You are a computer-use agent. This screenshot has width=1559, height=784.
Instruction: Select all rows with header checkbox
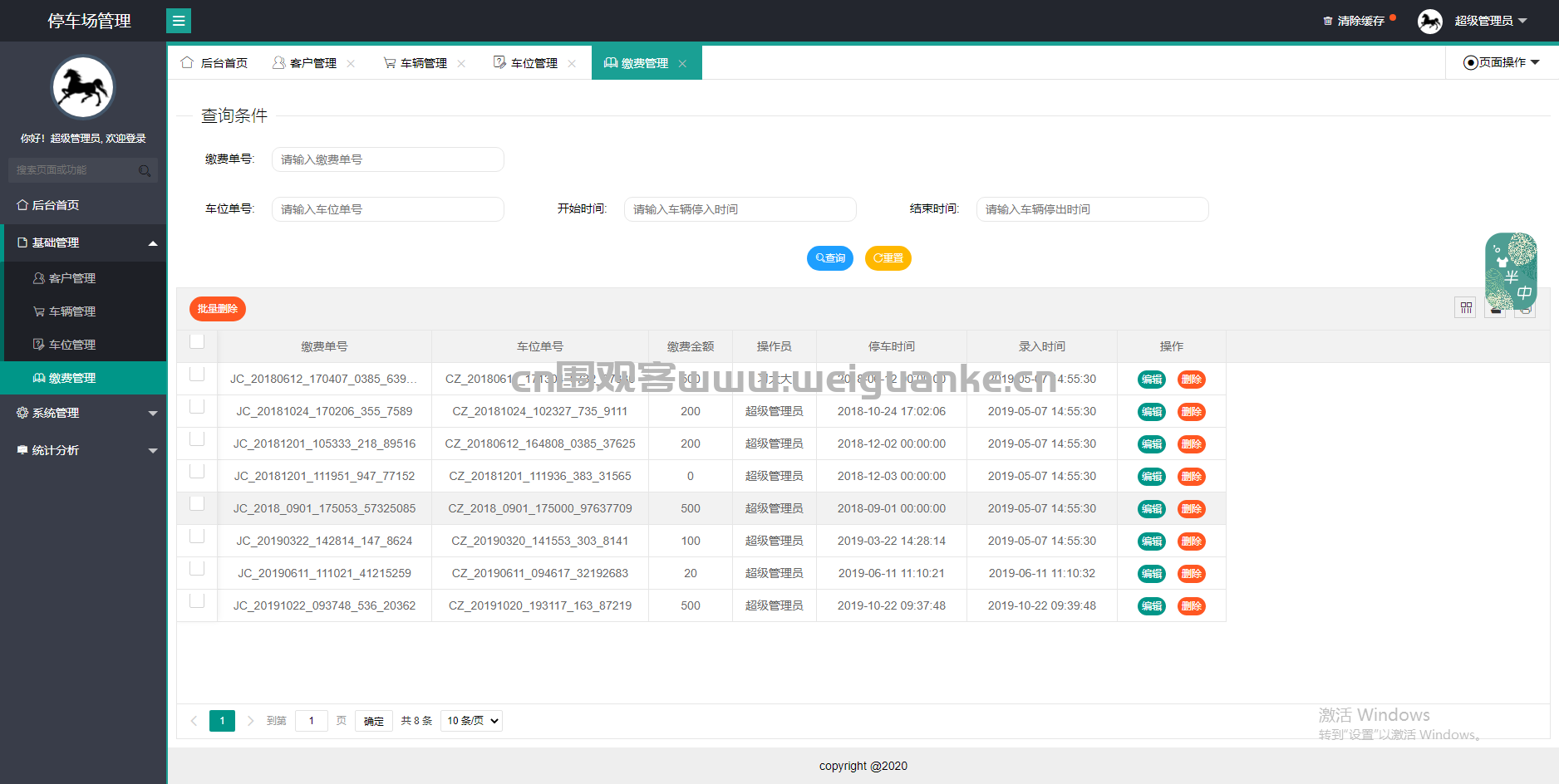(197, 341)
